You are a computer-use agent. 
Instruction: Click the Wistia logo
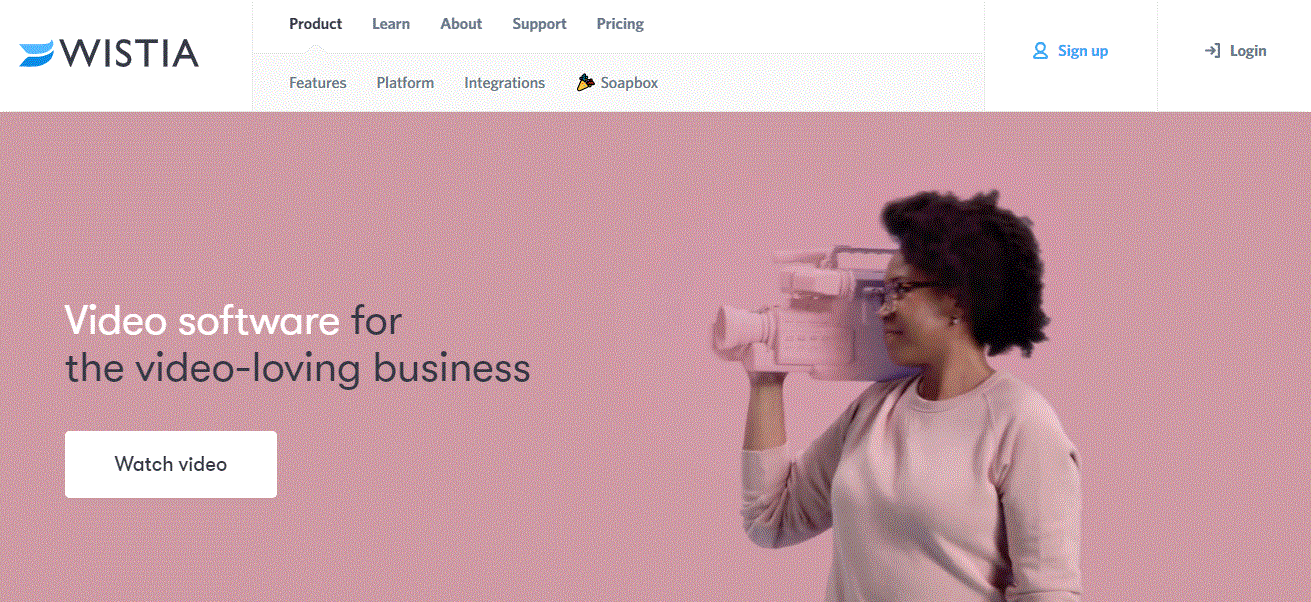[x=109, y=53]
